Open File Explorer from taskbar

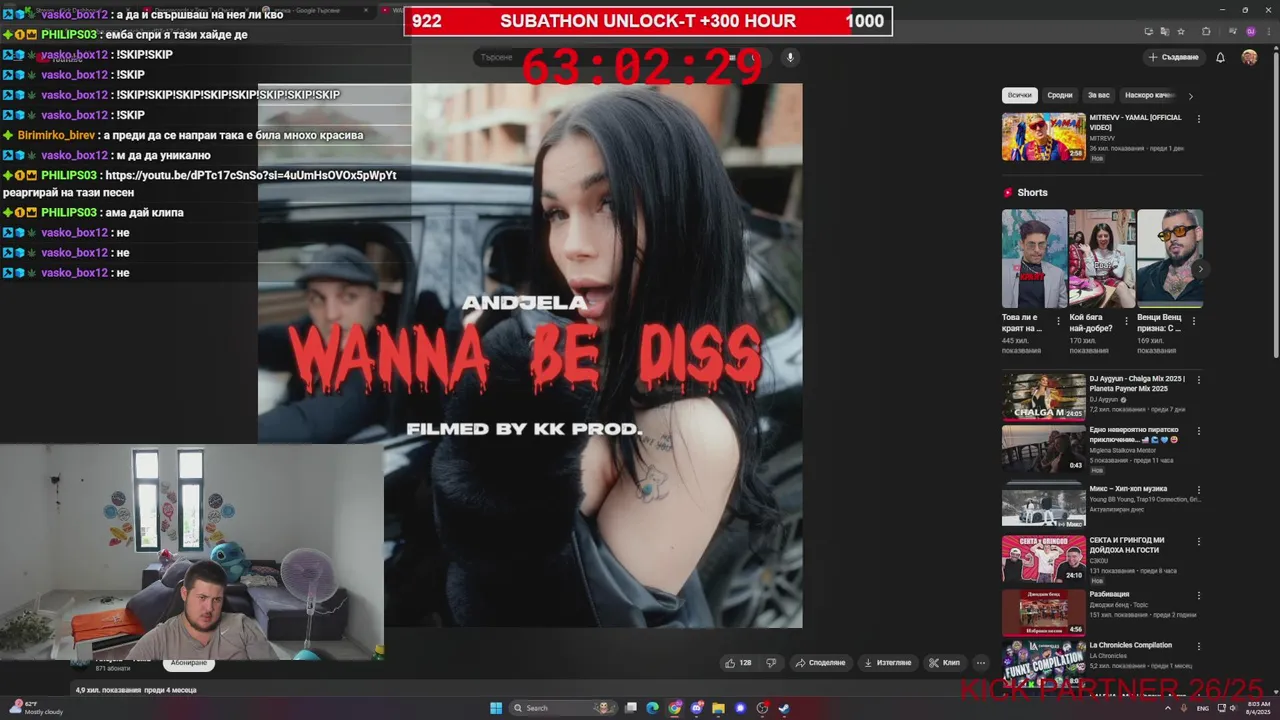719,708
